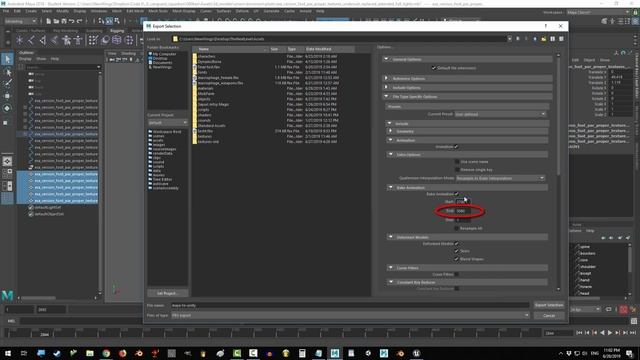Viewport: 640px width, 360px height.
Task: Click the Maya timeline current frame marker
Action: 44,334
